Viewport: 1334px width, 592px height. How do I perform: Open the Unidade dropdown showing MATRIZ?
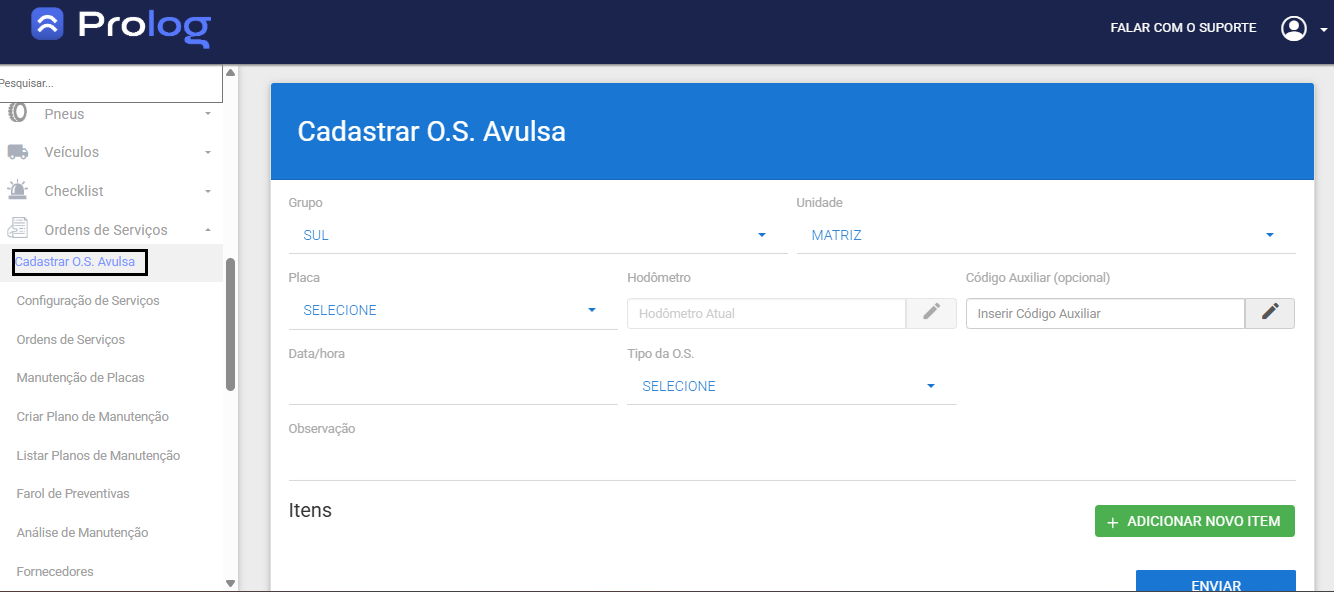pyautogui.click(x=1044, y=235)
